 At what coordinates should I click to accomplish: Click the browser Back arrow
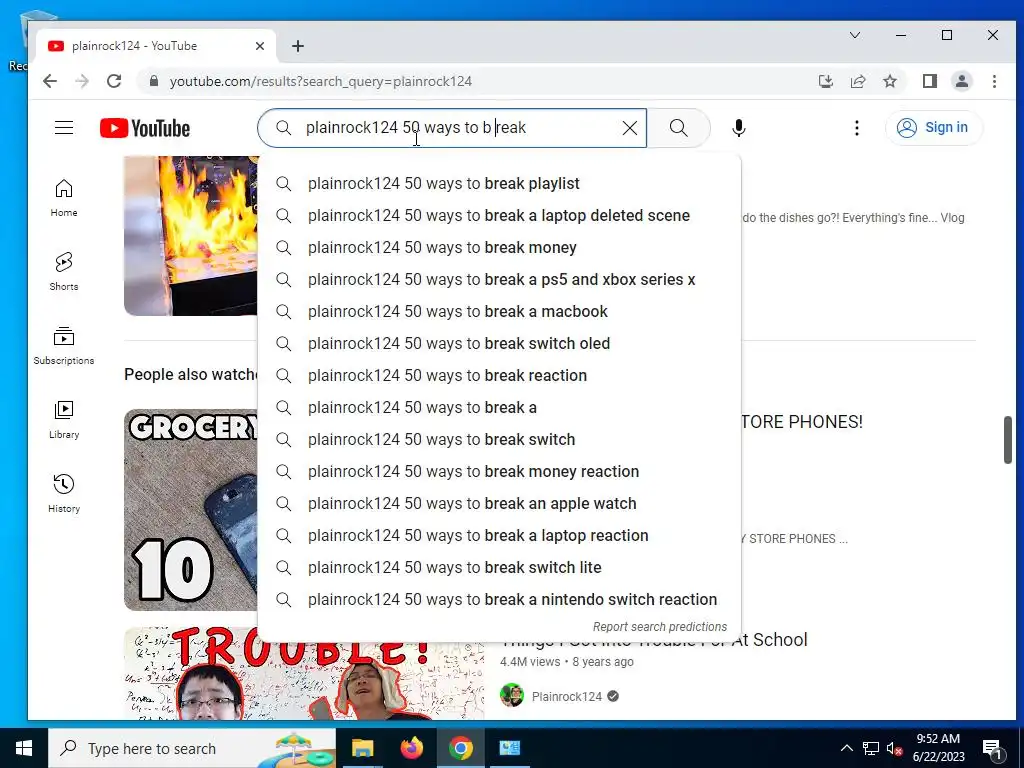50,81
